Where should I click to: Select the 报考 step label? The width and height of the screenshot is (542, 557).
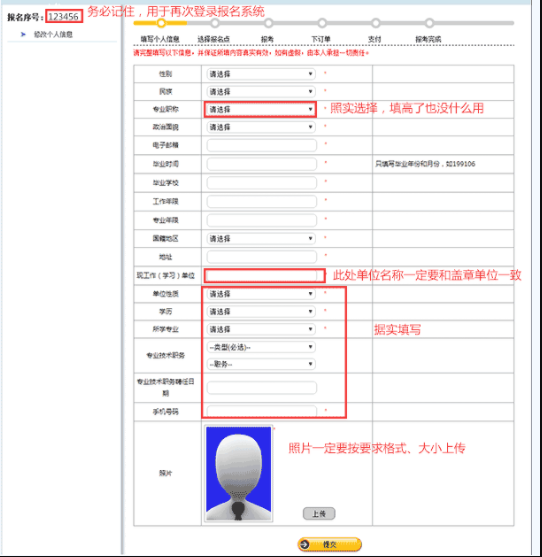click(267, 39)
